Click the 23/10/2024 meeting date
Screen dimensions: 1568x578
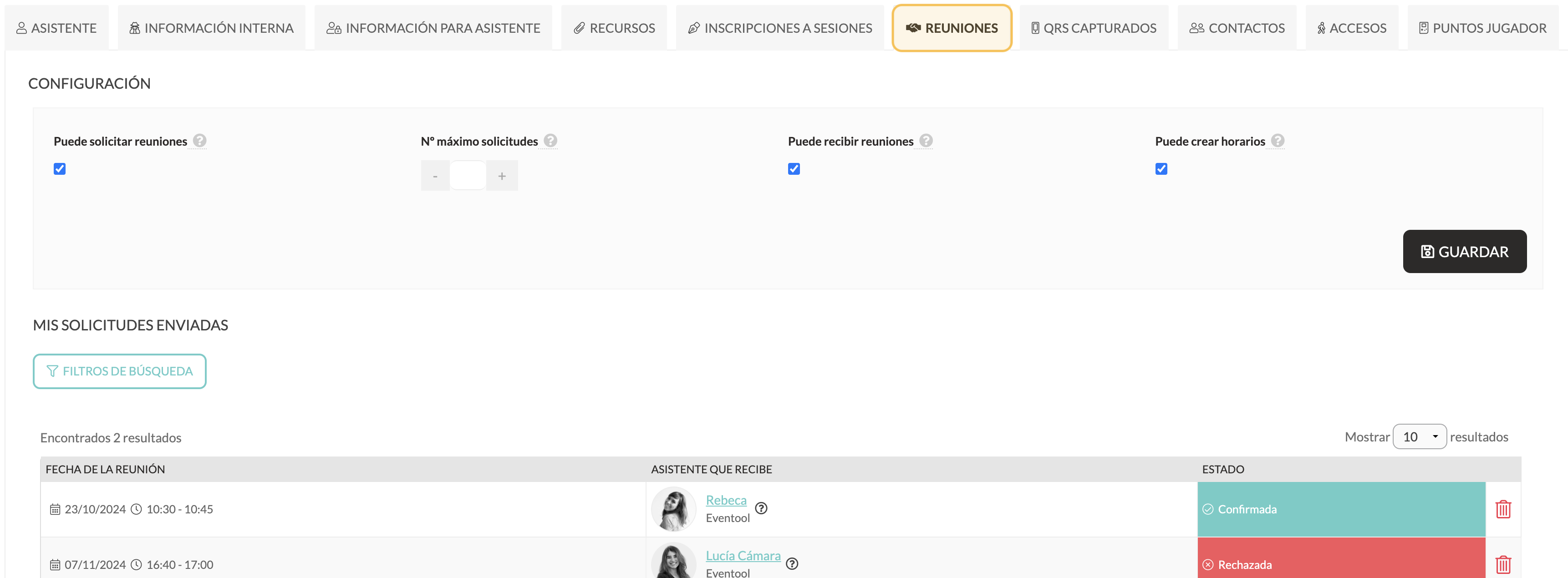click(x=95, y=509)
